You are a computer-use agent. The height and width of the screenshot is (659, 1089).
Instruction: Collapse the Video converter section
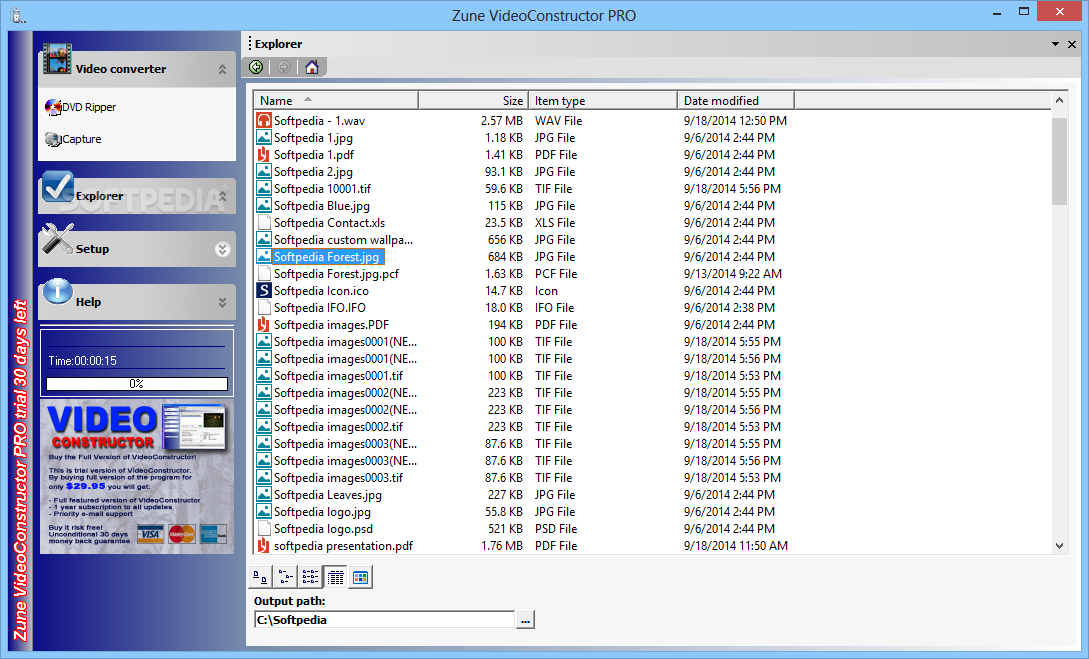click(222, 69)
